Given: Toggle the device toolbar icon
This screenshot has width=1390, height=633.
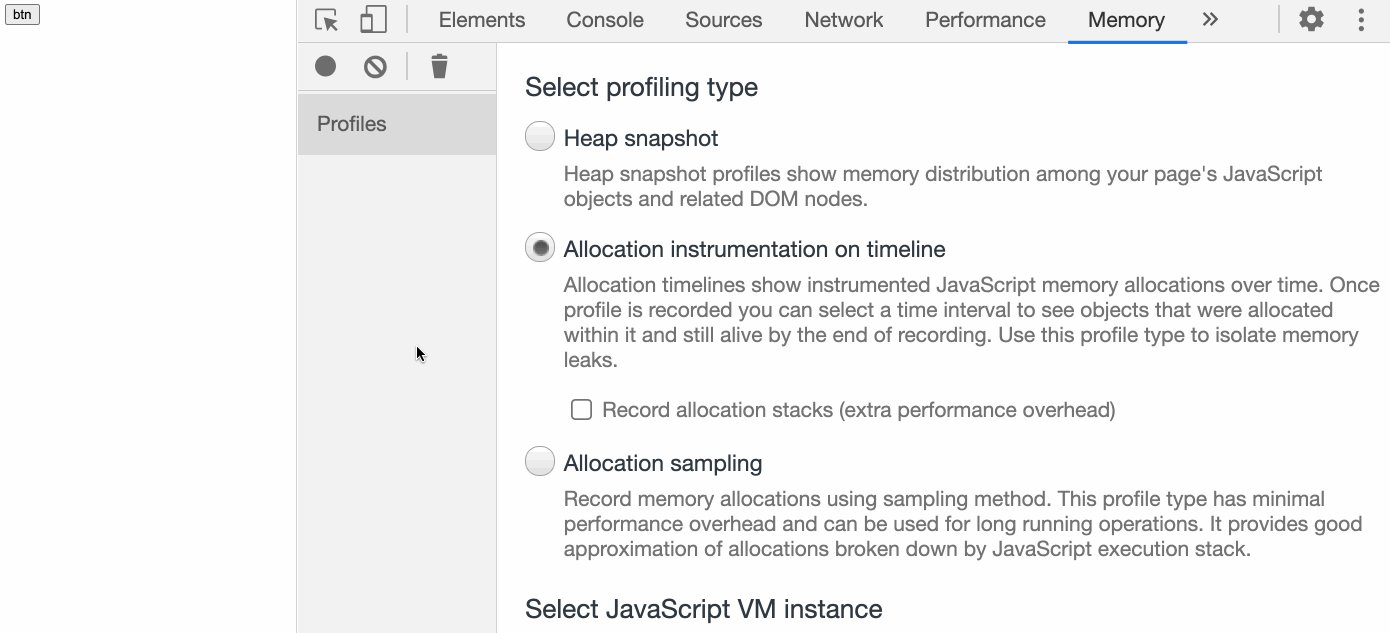Looking at the screenshot, I should point(373,20).
